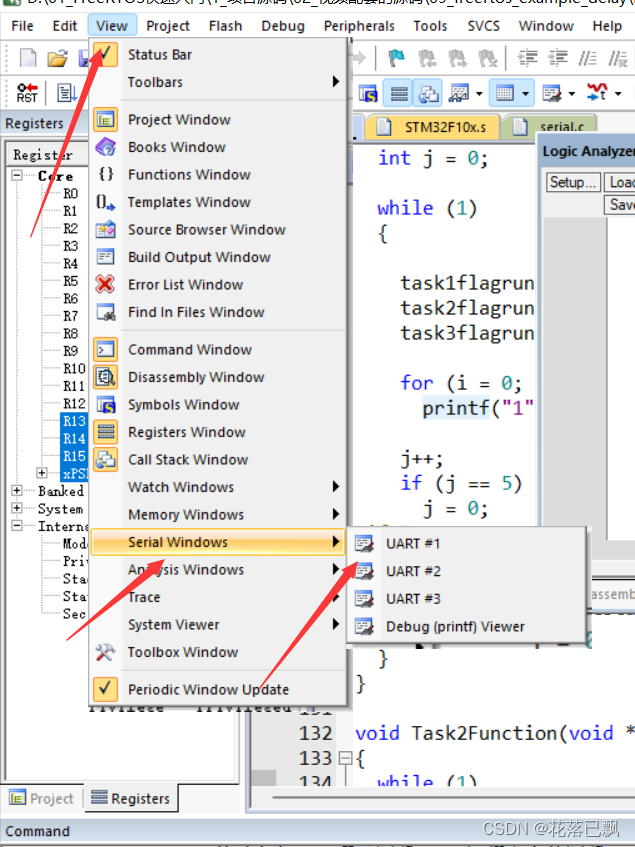This screenshot has height=847, width=635.
Task: Click the UART #1 serial window icon
Action: coord(364,543)
